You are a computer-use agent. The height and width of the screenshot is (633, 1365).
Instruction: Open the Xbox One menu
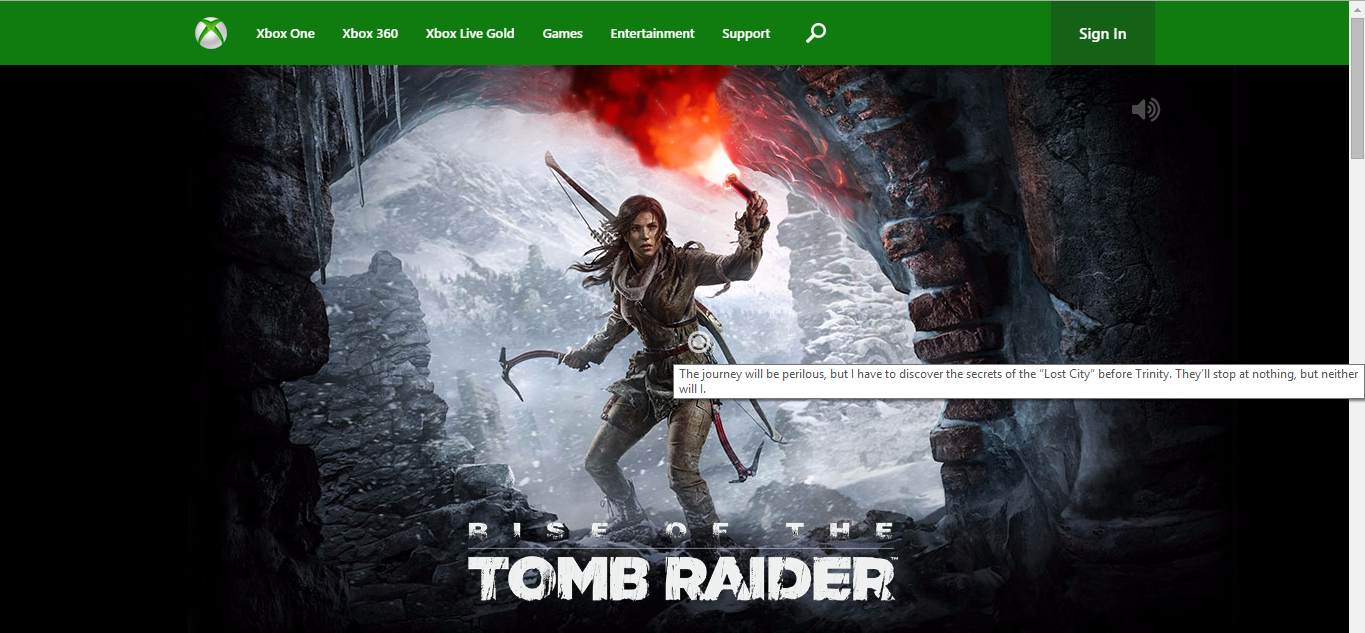coord(285,33)
